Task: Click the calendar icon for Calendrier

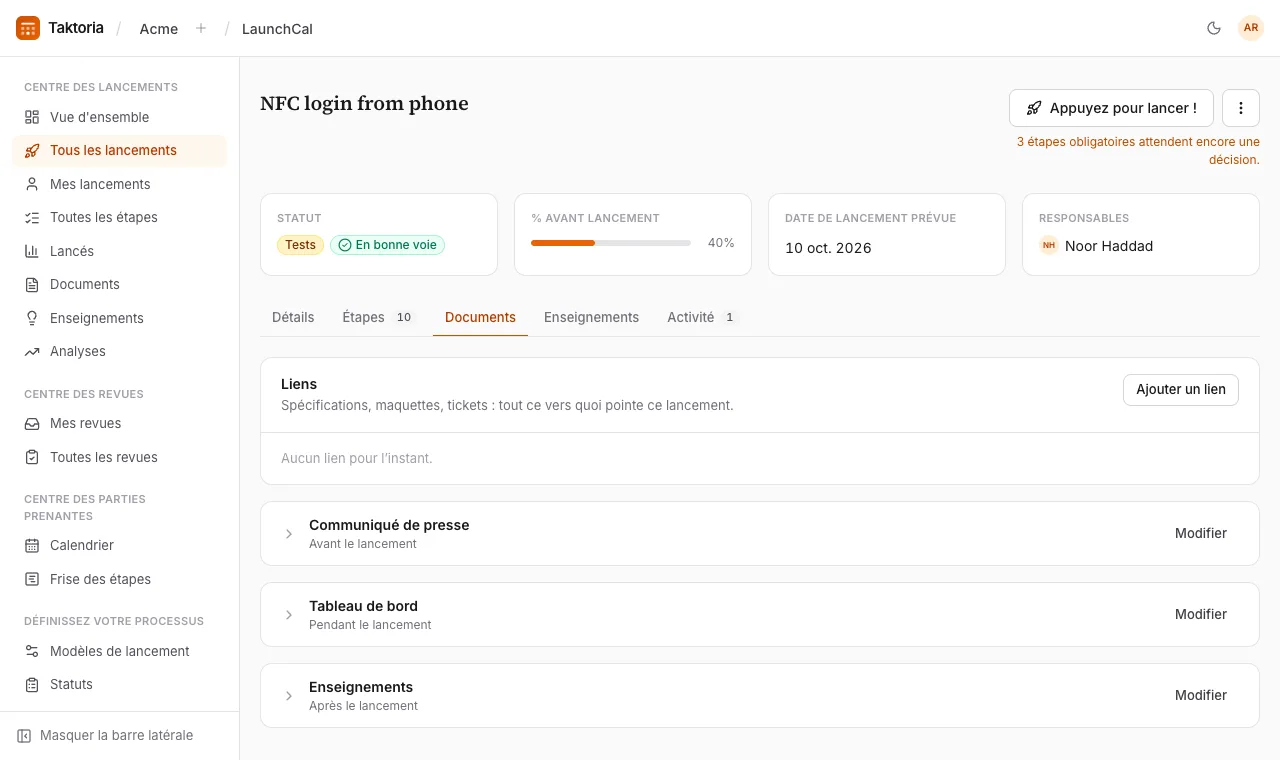Action: coord(32,546)
